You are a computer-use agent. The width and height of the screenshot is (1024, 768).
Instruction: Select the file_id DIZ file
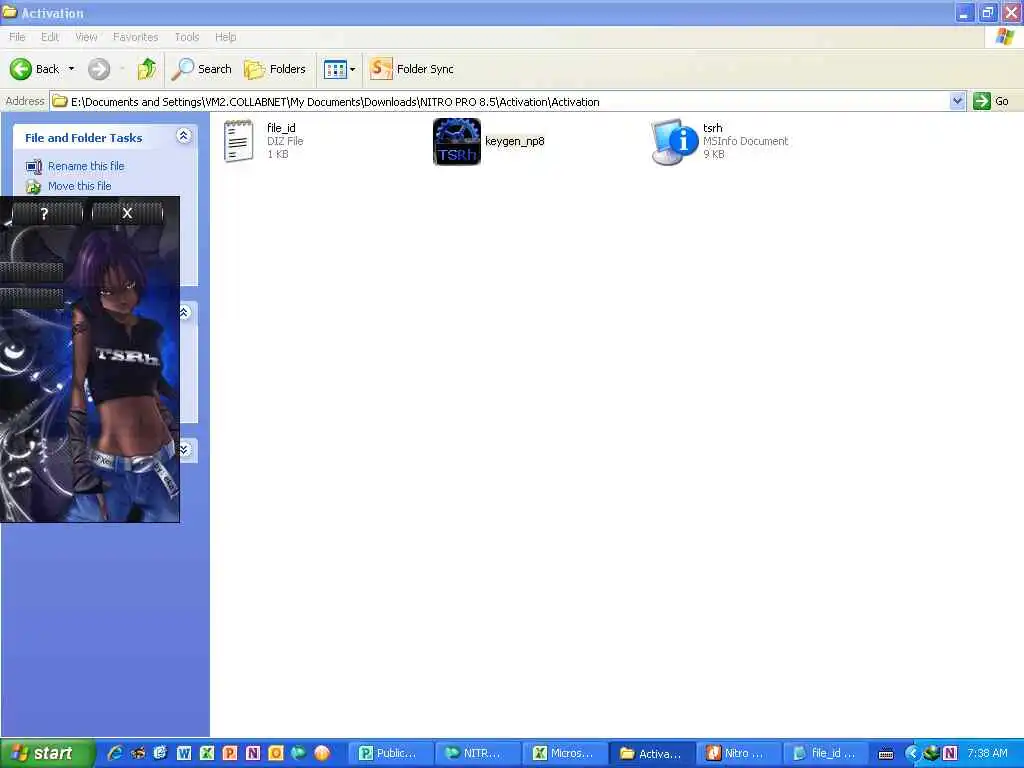pos(264,140)
